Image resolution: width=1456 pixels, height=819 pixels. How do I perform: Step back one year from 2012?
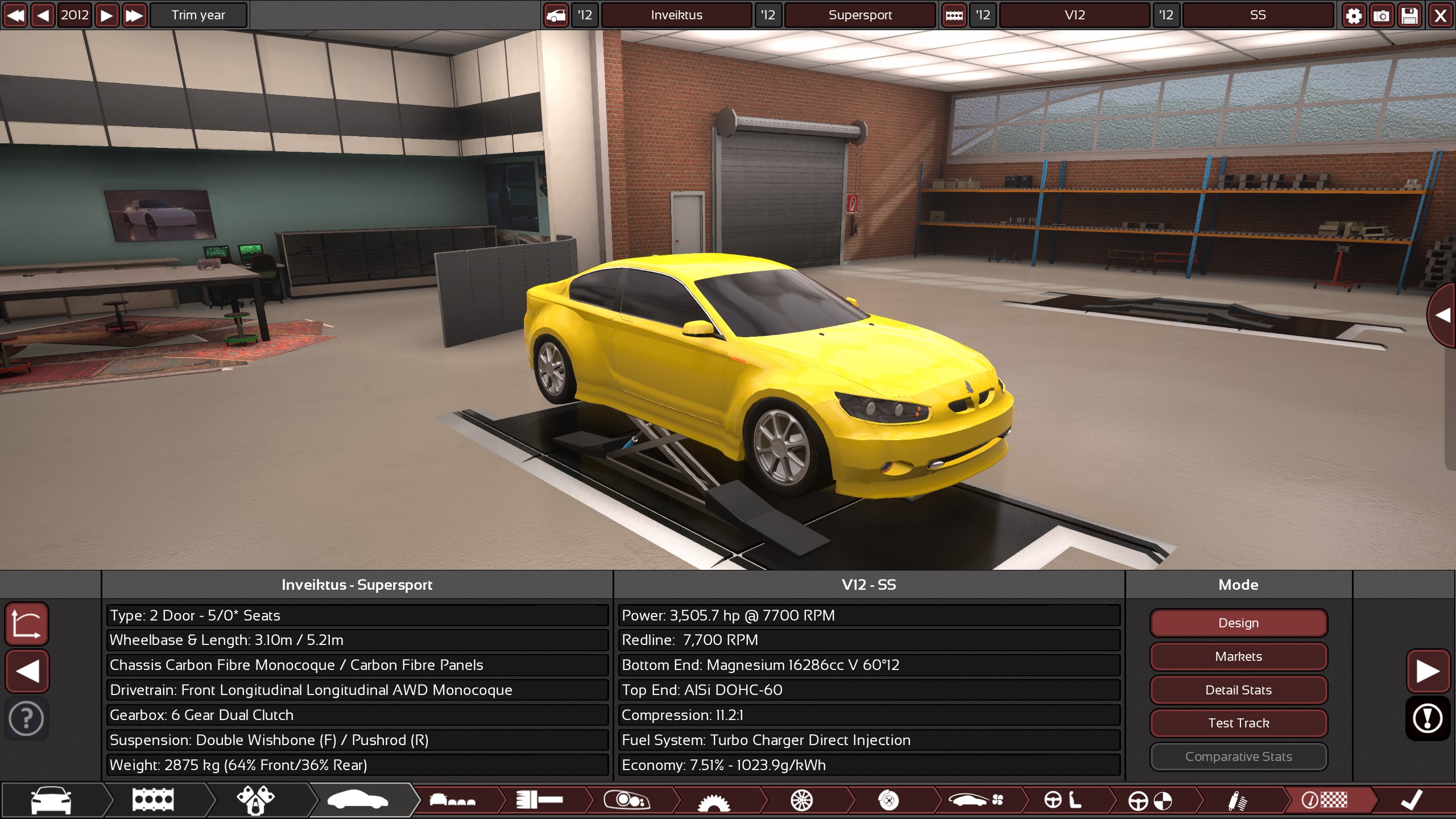[x=43, y=15]
